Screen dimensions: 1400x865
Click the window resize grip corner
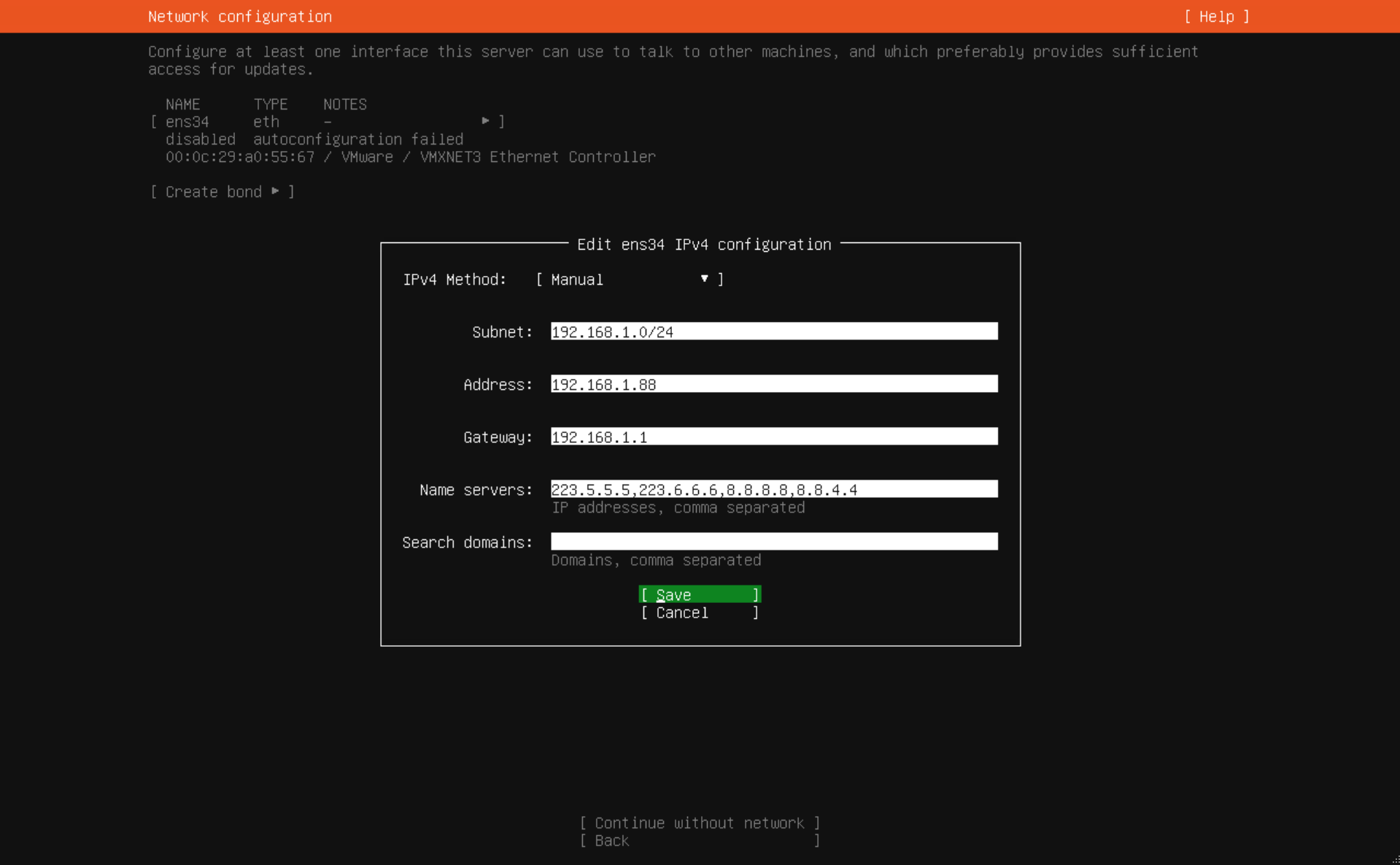coord(1395,860)
